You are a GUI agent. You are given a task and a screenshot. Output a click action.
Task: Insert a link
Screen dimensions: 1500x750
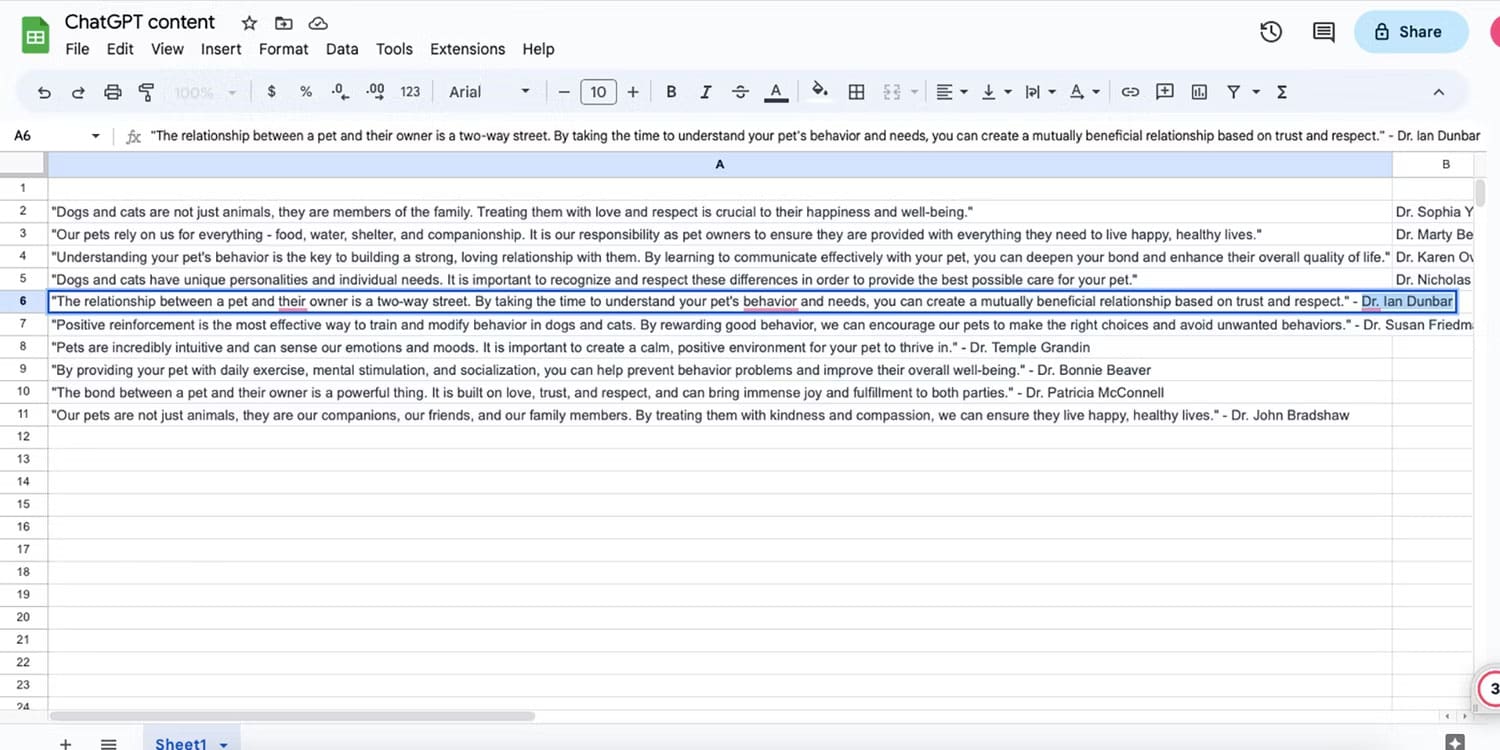(x=1129, y=91)
